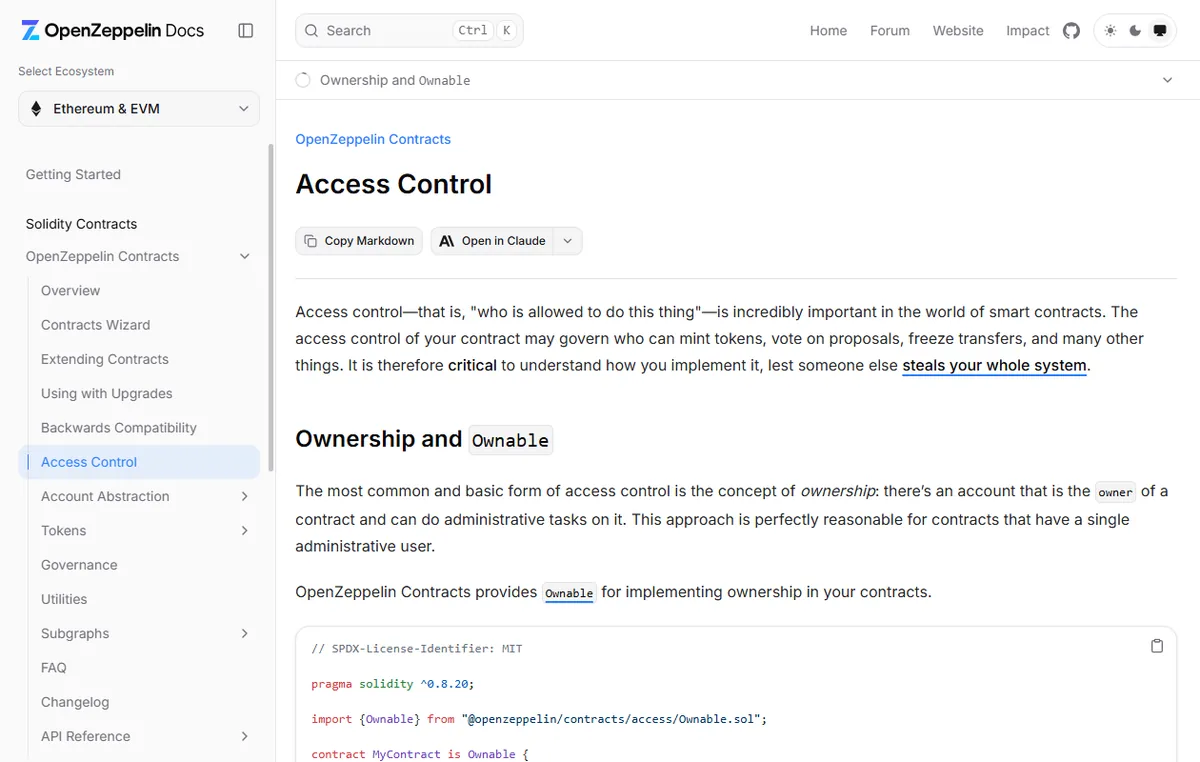Click the "pragma solidity ^0.8.20;" code line
Screen dimensions: 1200x762
[393, 684]
